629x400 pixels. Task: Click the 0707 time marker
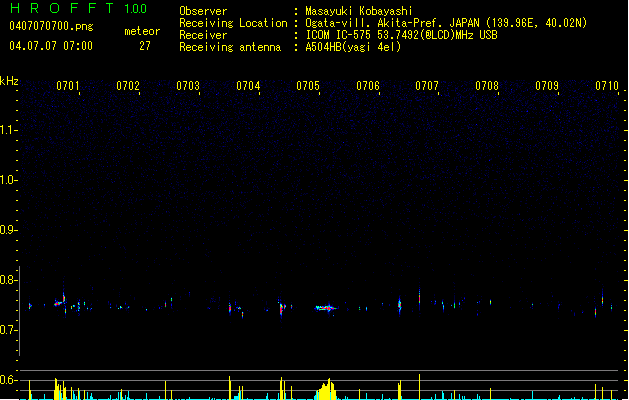click(x=427, y=86)
